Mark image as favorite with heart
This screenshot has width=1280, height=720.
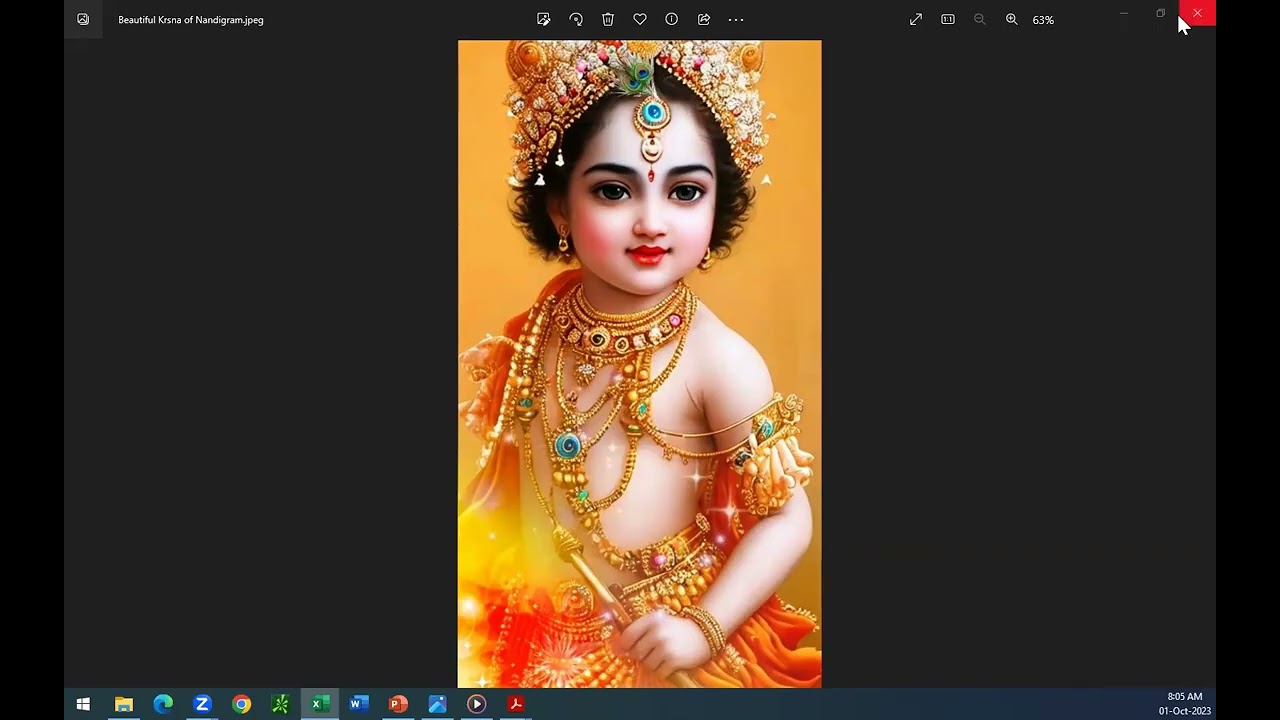(x=640, y=19)
